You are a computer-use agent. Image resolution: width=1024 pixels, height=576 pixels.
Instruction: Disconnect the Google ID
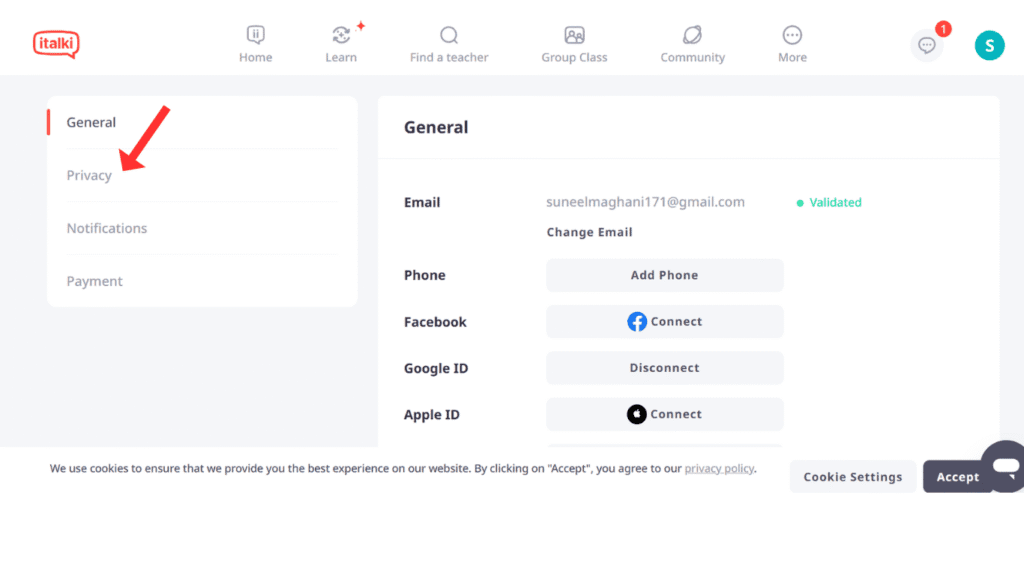[x=664, y=368]
